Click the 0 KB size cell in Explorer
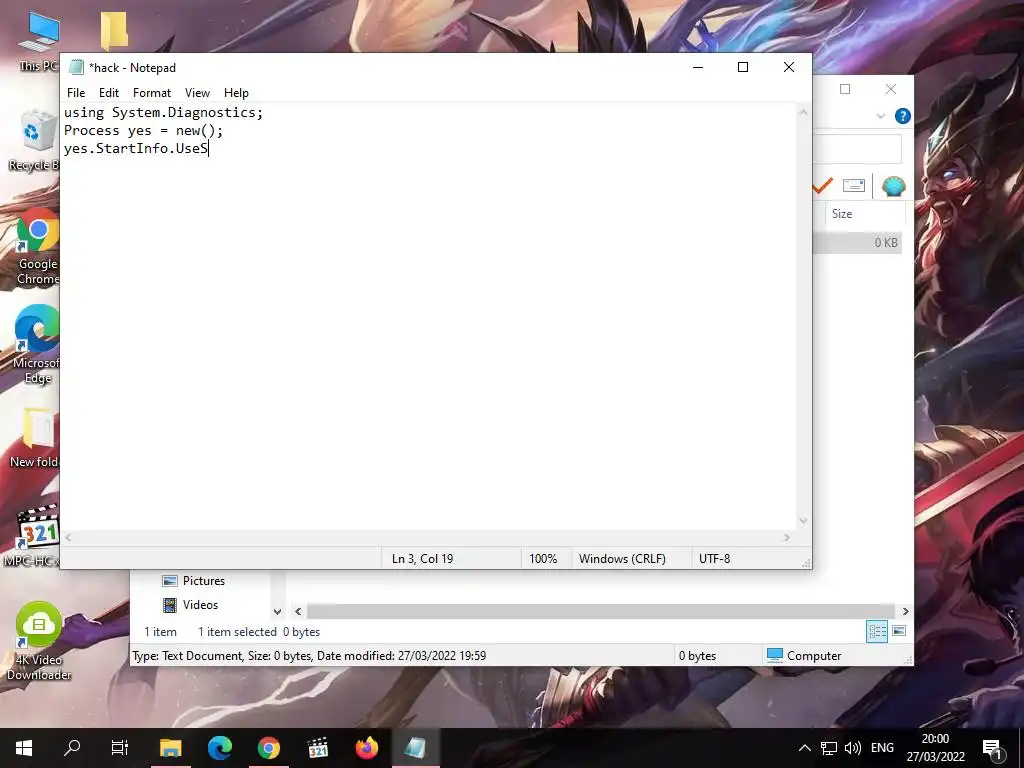Image resolution: width=1024 pixels, height=768 pixels. 886,243
